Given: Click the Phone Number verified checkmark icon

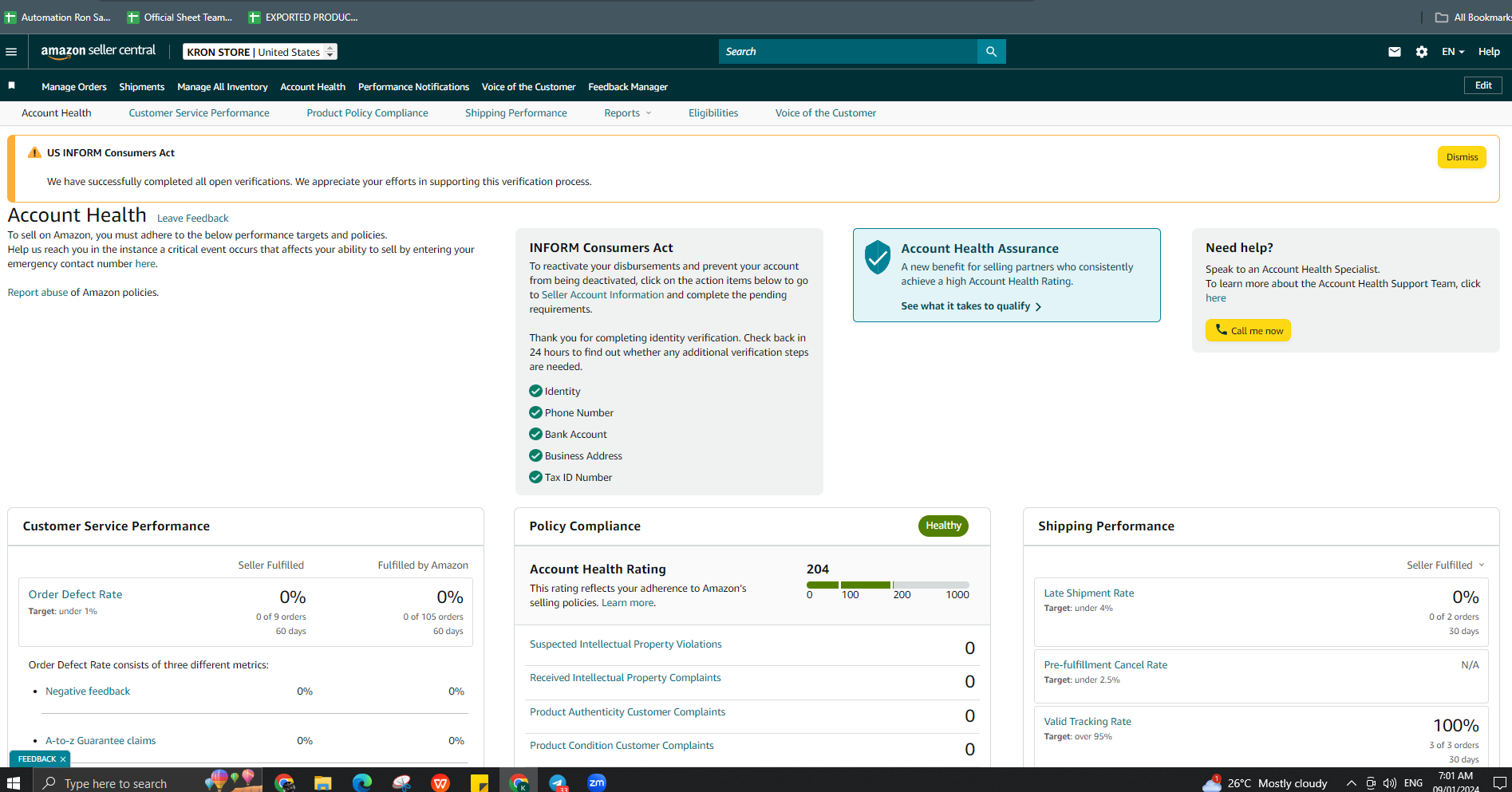Looking at the screenshot, I should 535,412.
